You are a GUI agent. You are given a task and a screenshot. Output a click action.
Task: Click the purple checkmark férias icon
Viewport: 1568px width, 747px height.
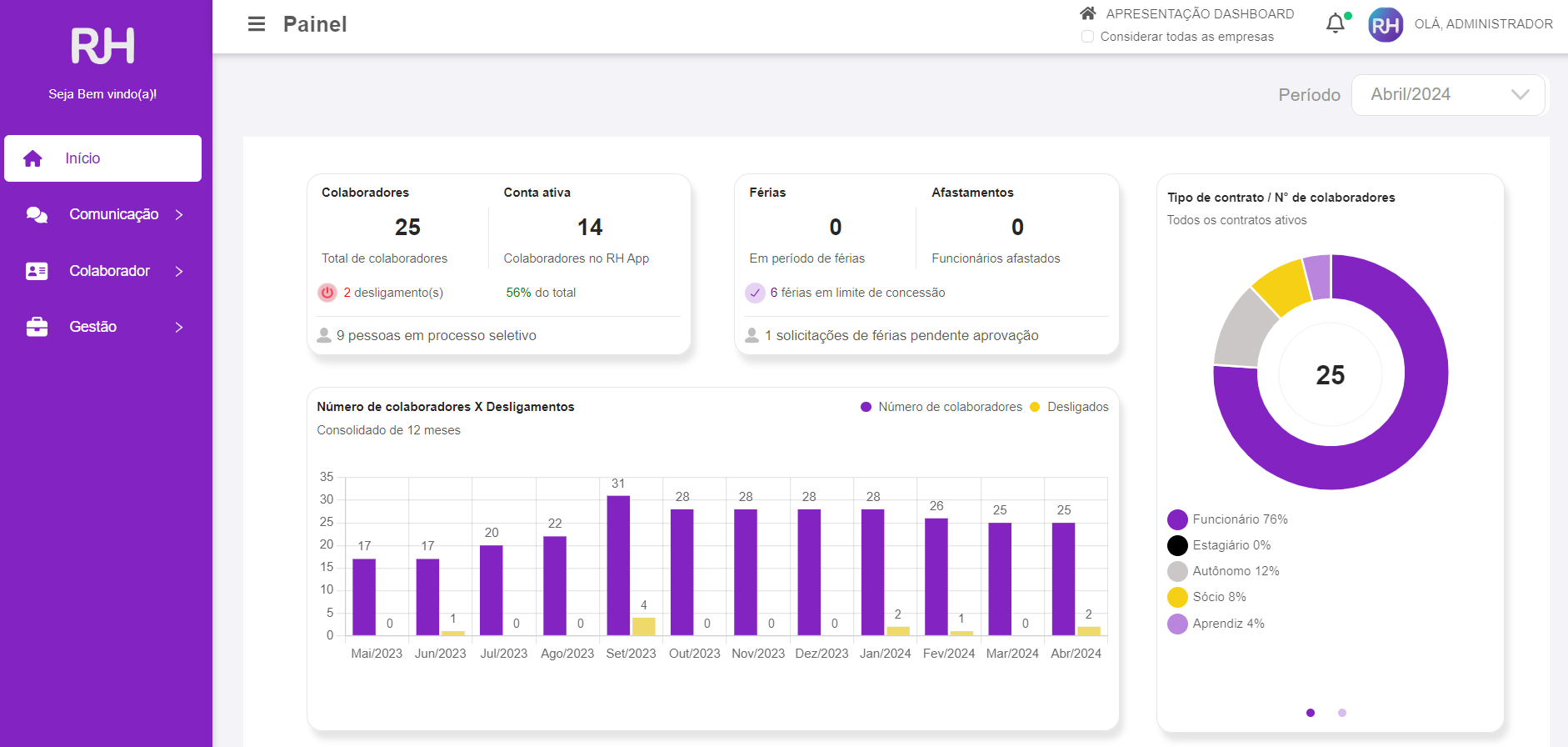[755, 293]
